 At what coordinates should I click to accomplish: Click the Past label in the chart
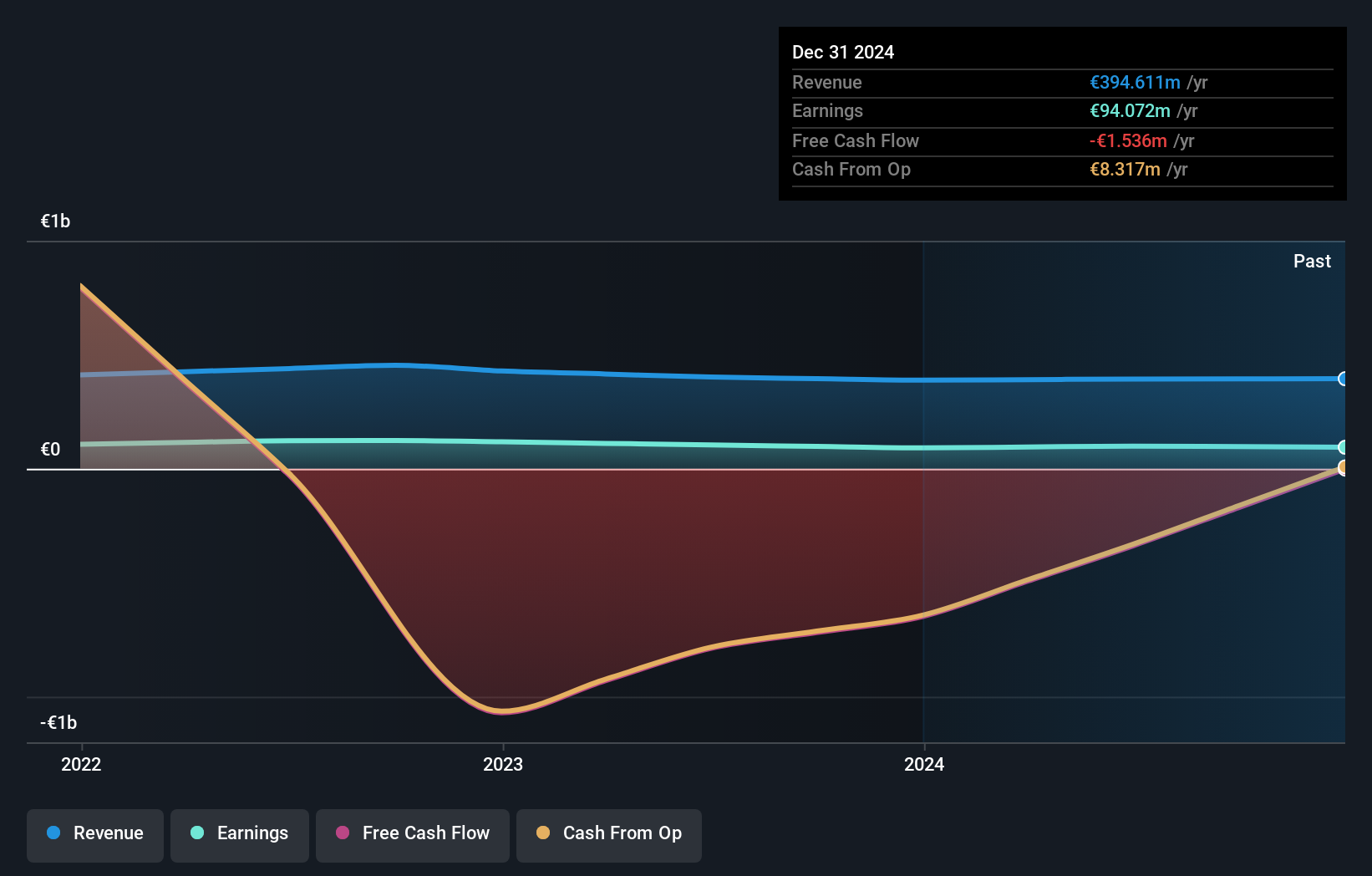click(1312, 262)
